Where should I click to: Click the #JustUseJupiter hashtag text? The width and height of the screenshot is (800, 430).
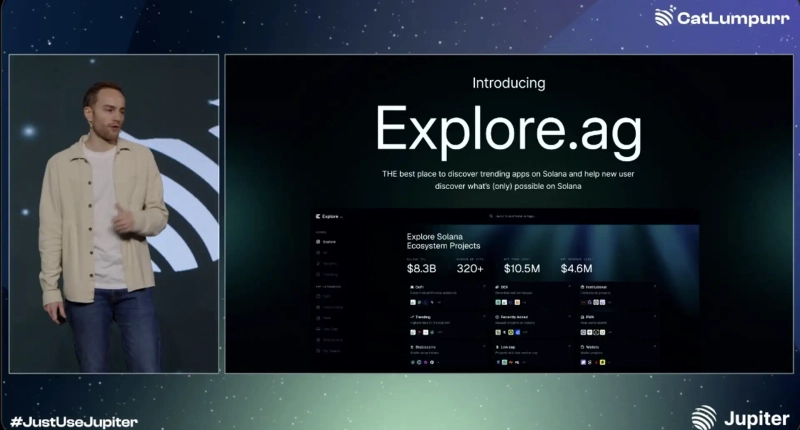click(74, 421)
